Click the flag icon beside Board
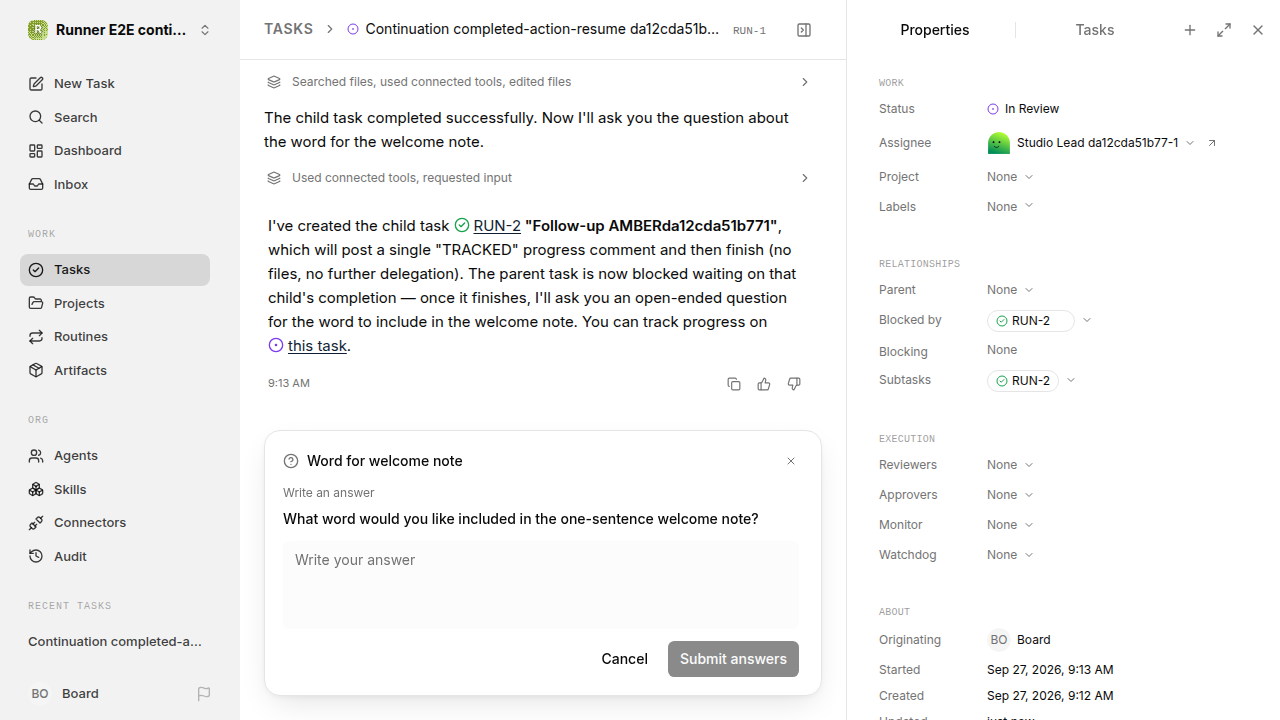This screenshot has width=1280, height=720. tap(204, 694)
